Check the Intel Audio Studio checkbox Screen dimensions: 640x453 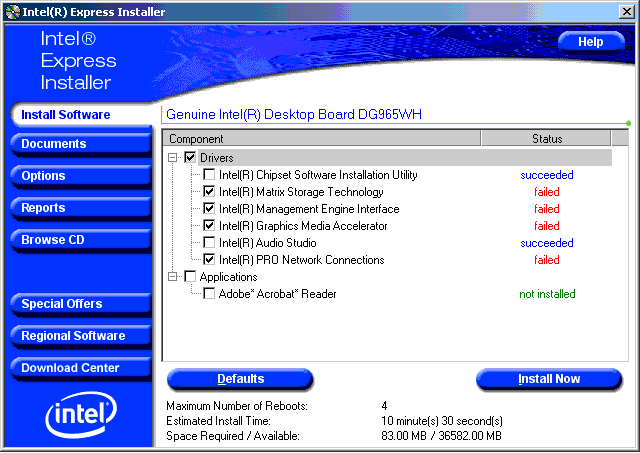(x=209, y=243)
